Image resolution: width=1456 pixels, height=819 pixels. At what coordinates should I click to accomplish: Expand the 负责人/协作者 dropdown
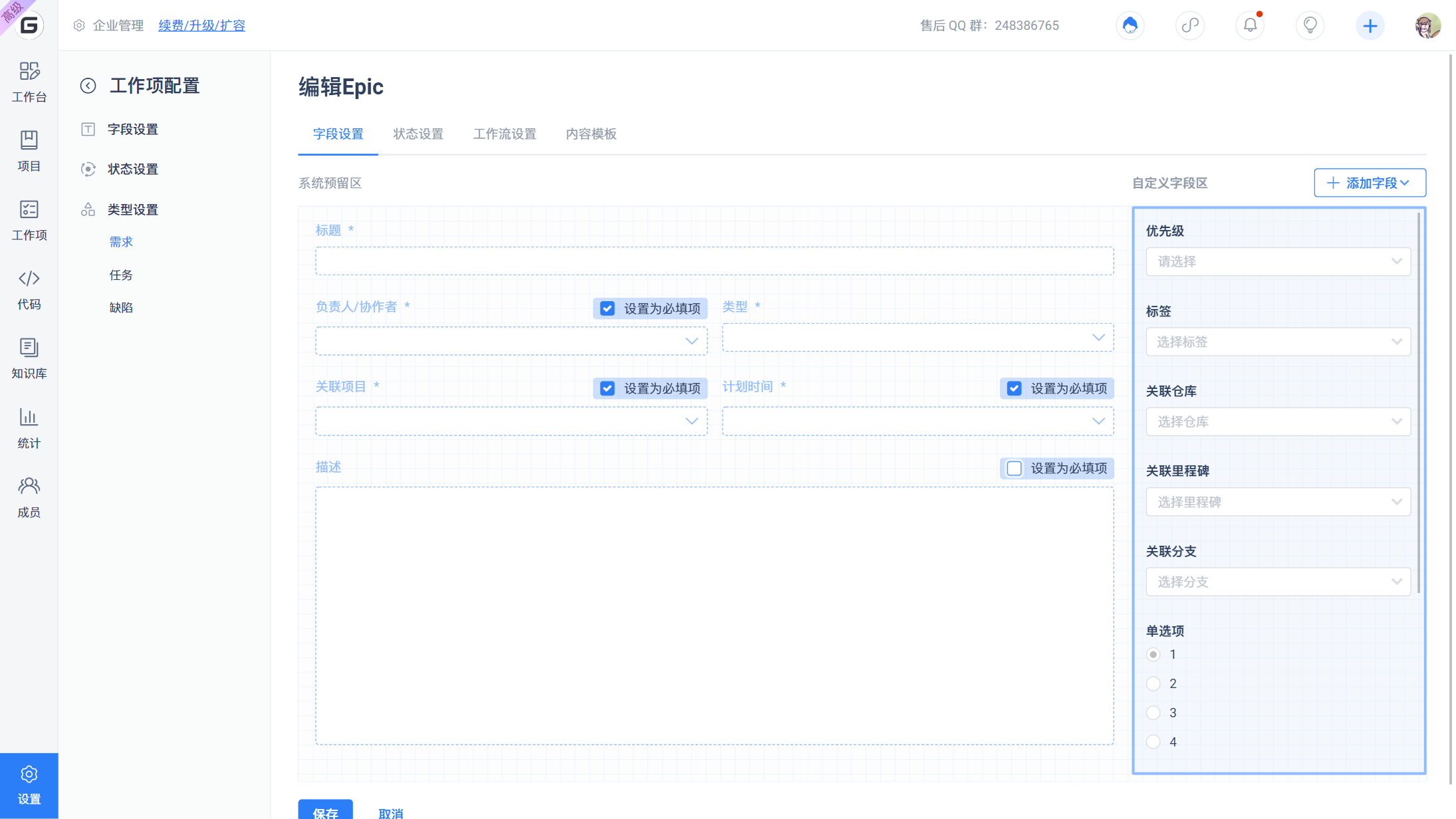click(511, 341)
